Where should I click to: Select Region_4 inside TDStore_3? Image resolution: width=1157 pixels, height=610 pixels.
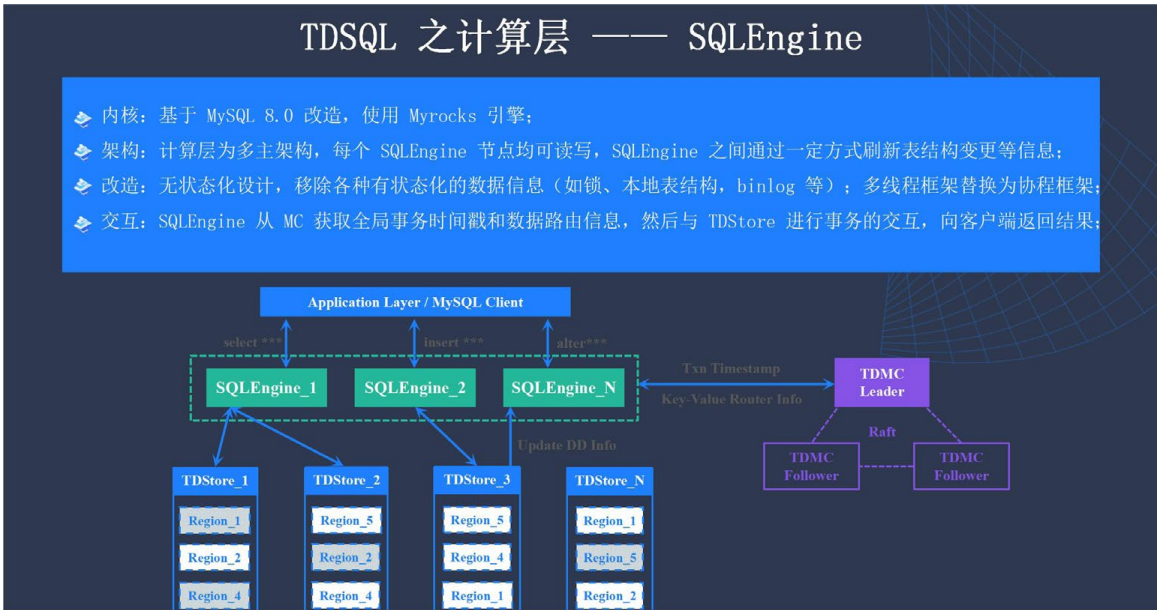pos(477,558)
